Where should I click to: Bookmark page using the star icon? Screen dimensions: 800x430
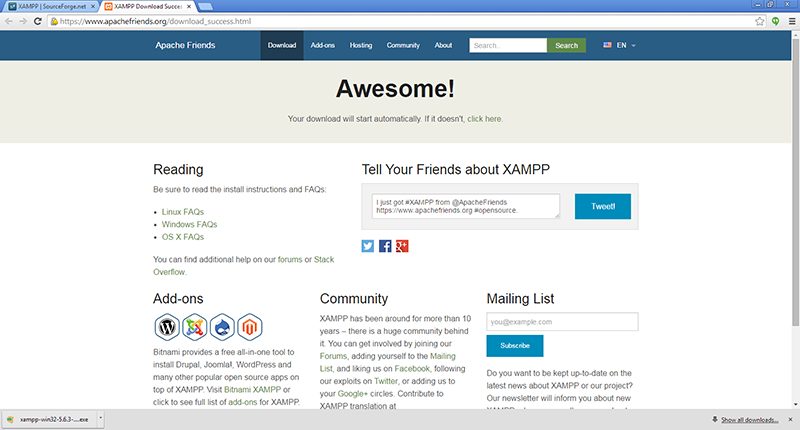point(760,21)
